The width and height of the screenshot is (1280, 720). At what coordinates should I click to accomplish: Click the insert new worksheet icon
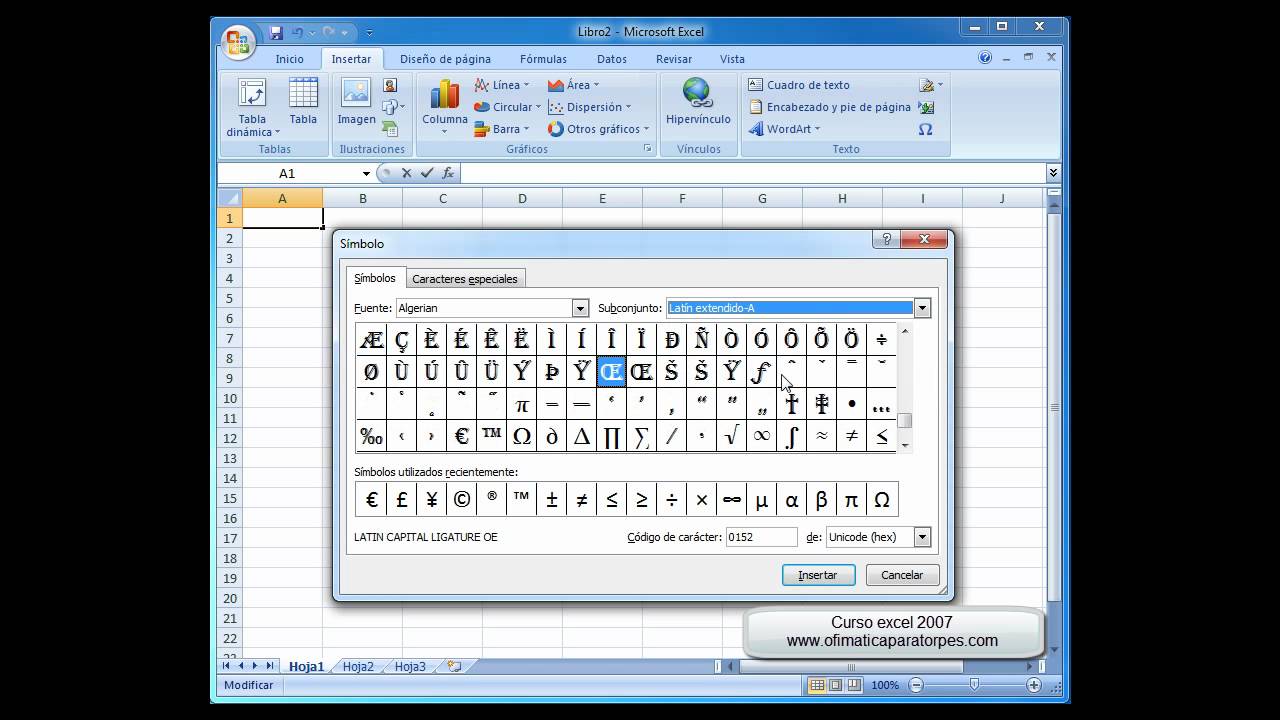point(454,666)
